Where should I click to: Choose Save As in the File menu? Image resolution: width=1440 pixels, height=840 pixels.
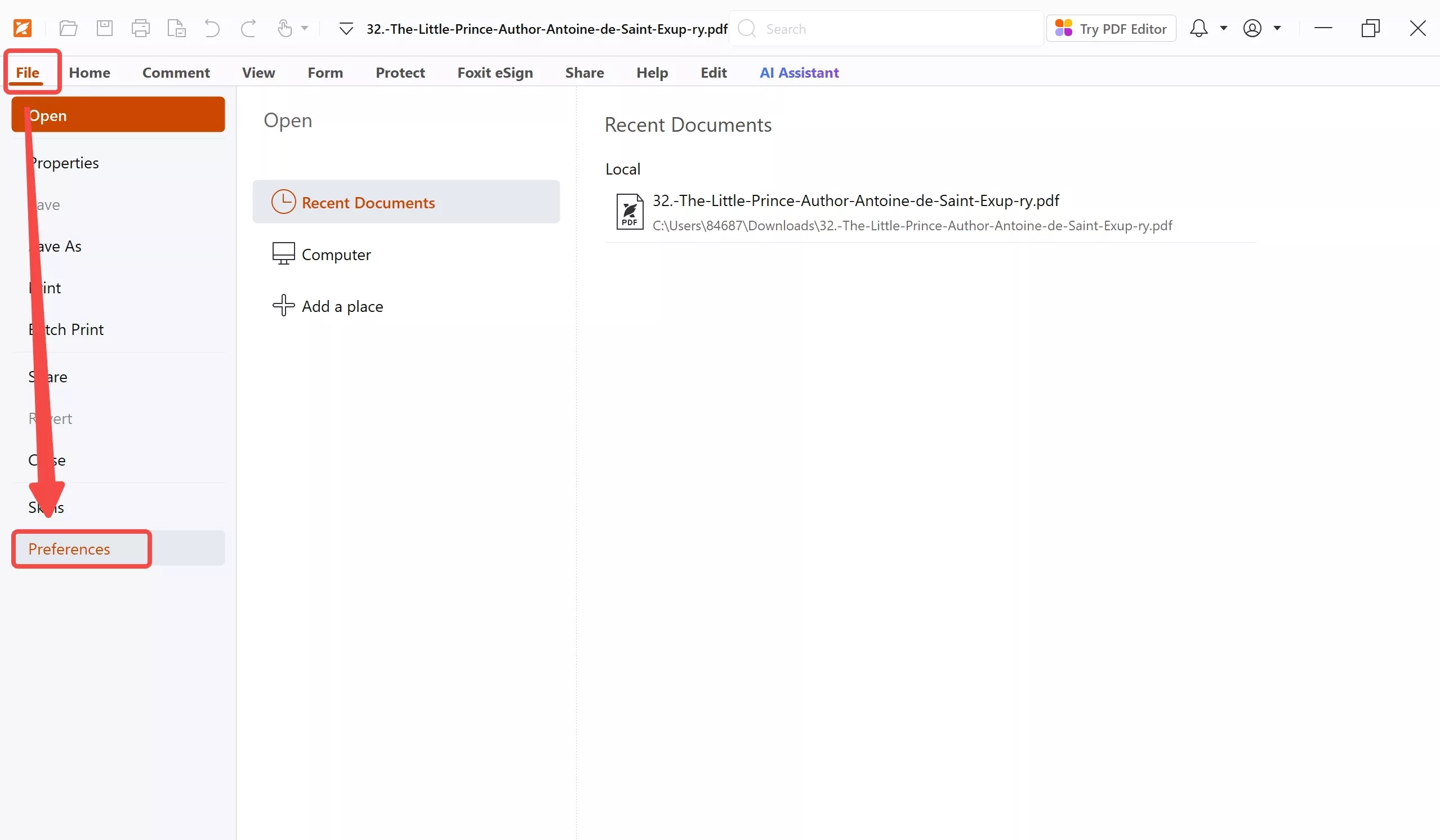pos(118,246)
